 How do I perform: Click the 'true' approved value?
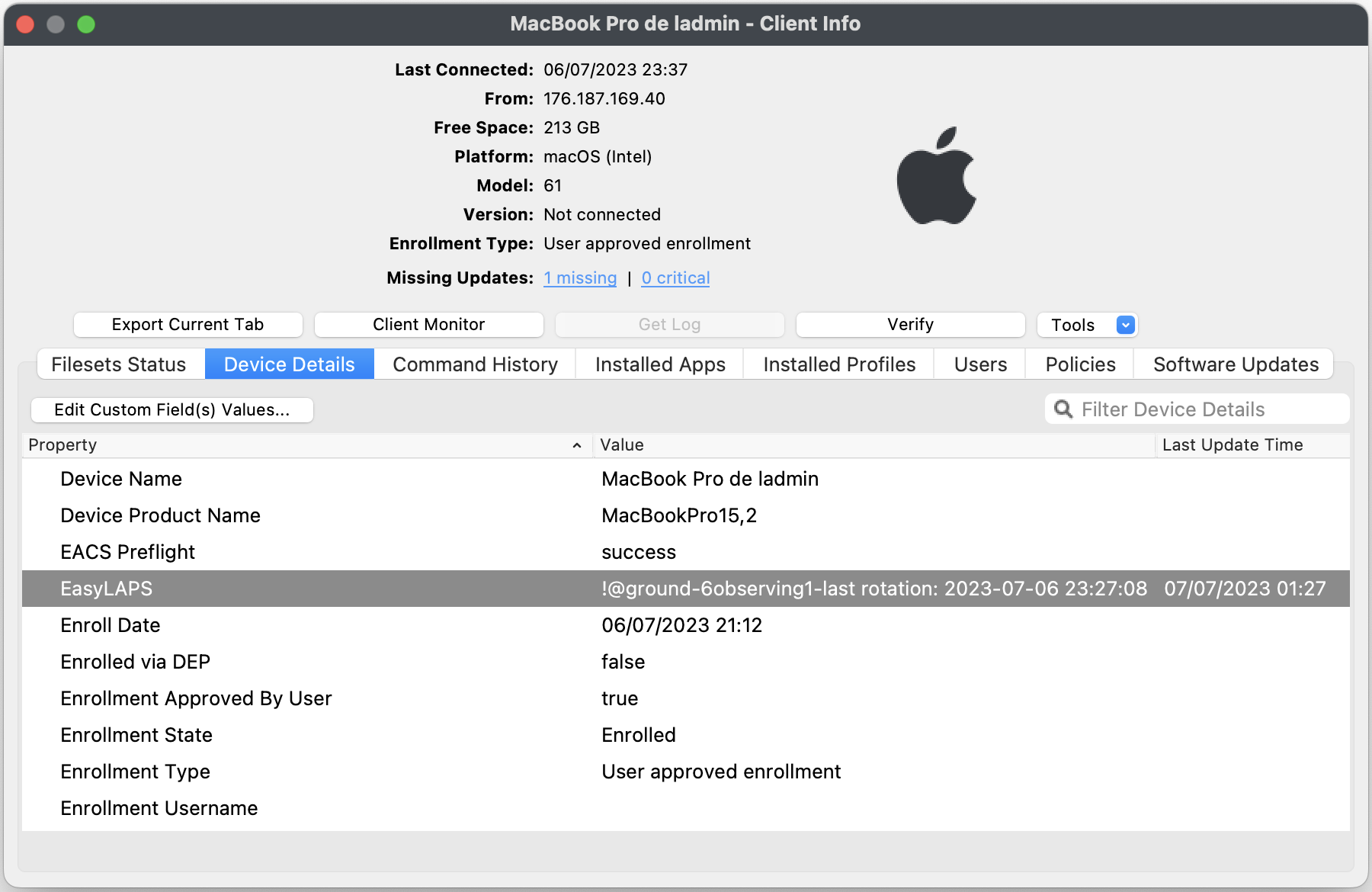point(620,698)
